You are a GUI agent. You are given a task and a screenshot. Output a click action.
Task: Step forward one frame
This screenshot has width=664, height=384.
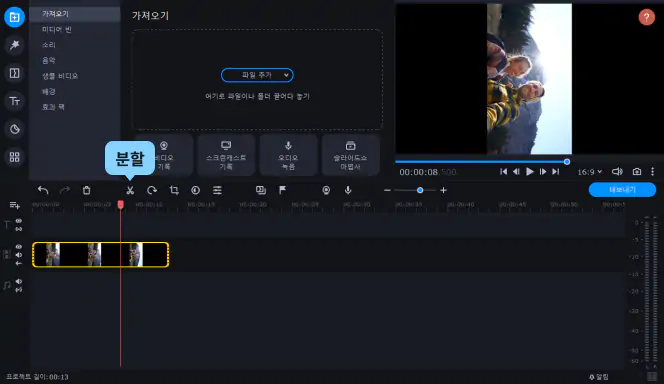click(542, 171)
